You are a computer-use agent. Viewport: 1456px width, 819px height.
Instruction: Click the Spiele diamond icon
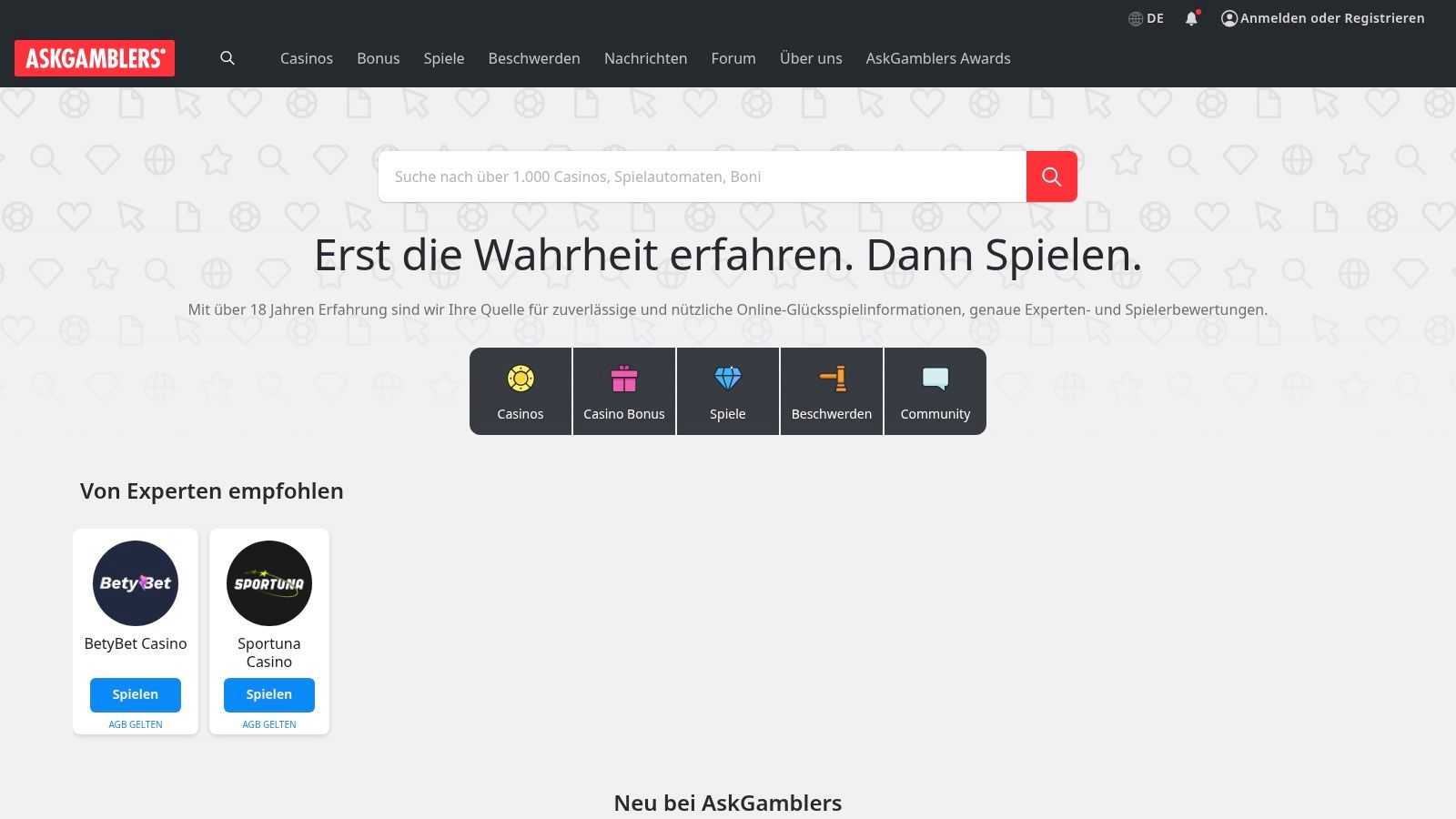727,391
